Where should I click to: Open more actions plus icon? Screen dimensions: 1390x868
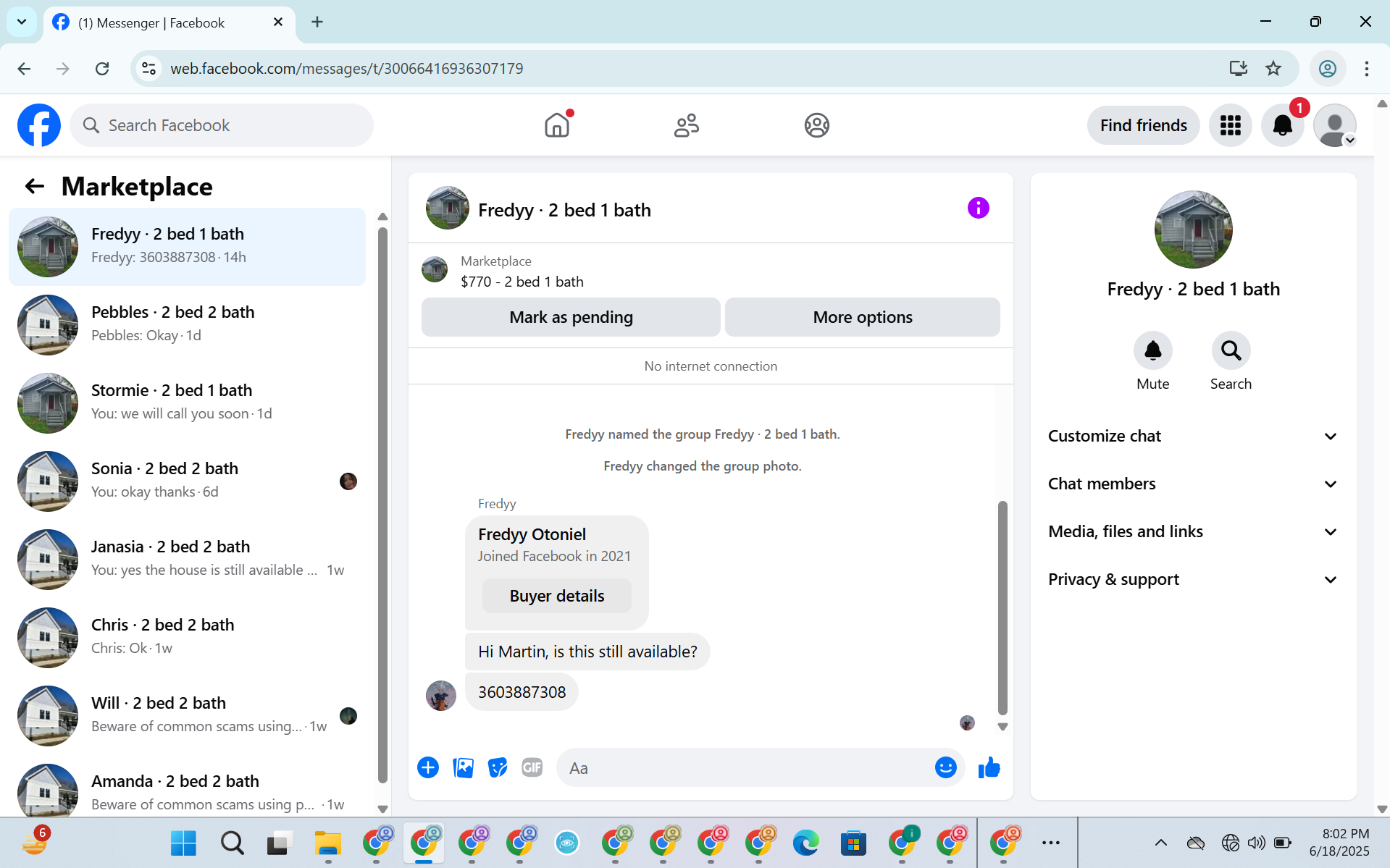point(428,767)
